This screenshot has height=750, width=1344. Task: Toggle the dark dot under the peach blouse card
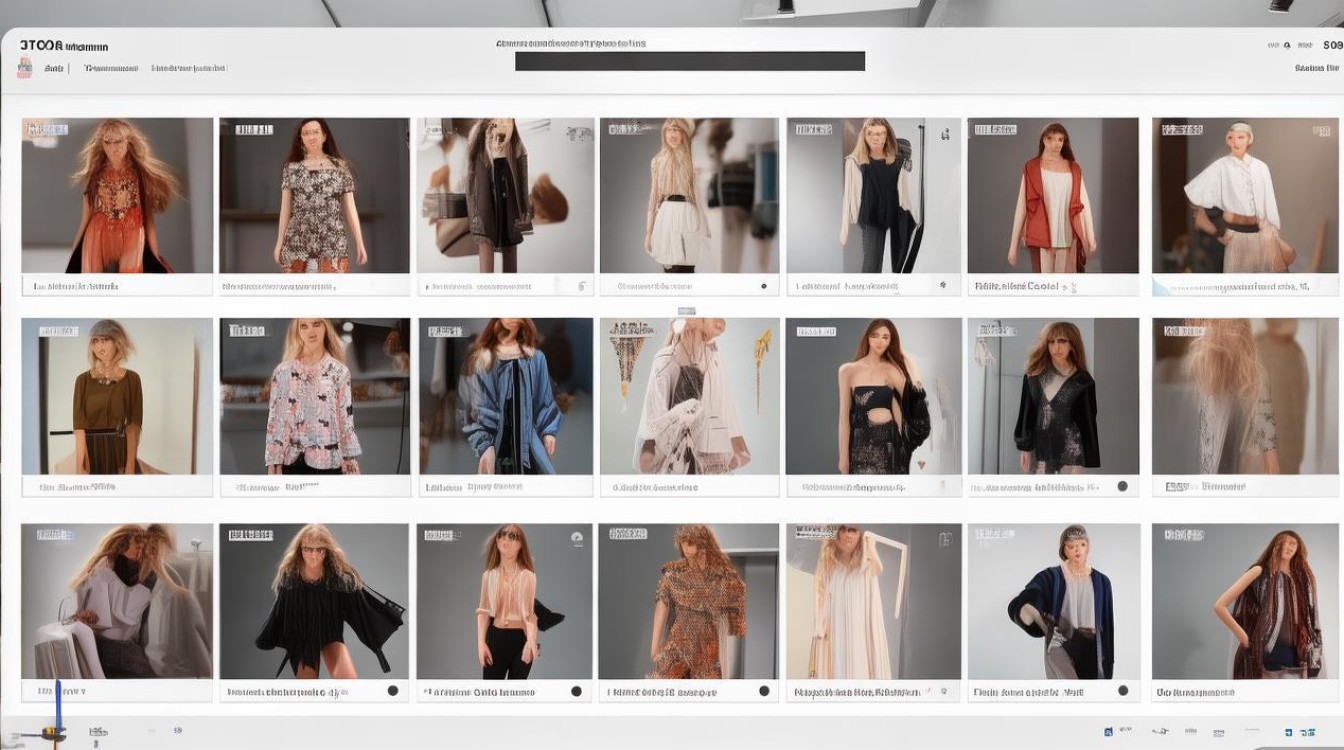pos(576,691)
